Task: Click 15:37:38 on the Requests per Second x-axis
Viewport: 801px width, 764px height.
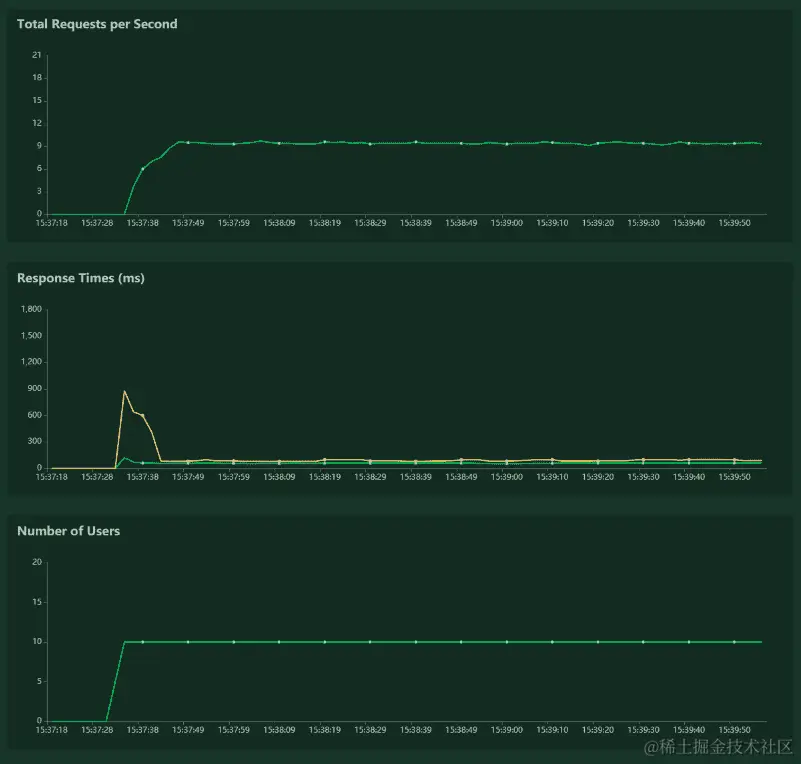Action: click(x=143, y=223)
